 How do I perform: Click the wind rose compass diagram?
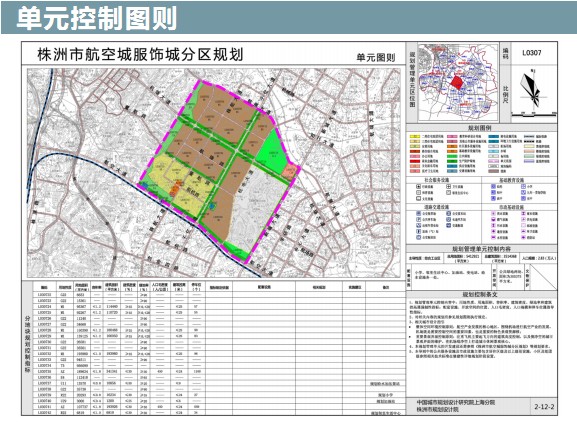pyautogui.click(x=532, y=88)
